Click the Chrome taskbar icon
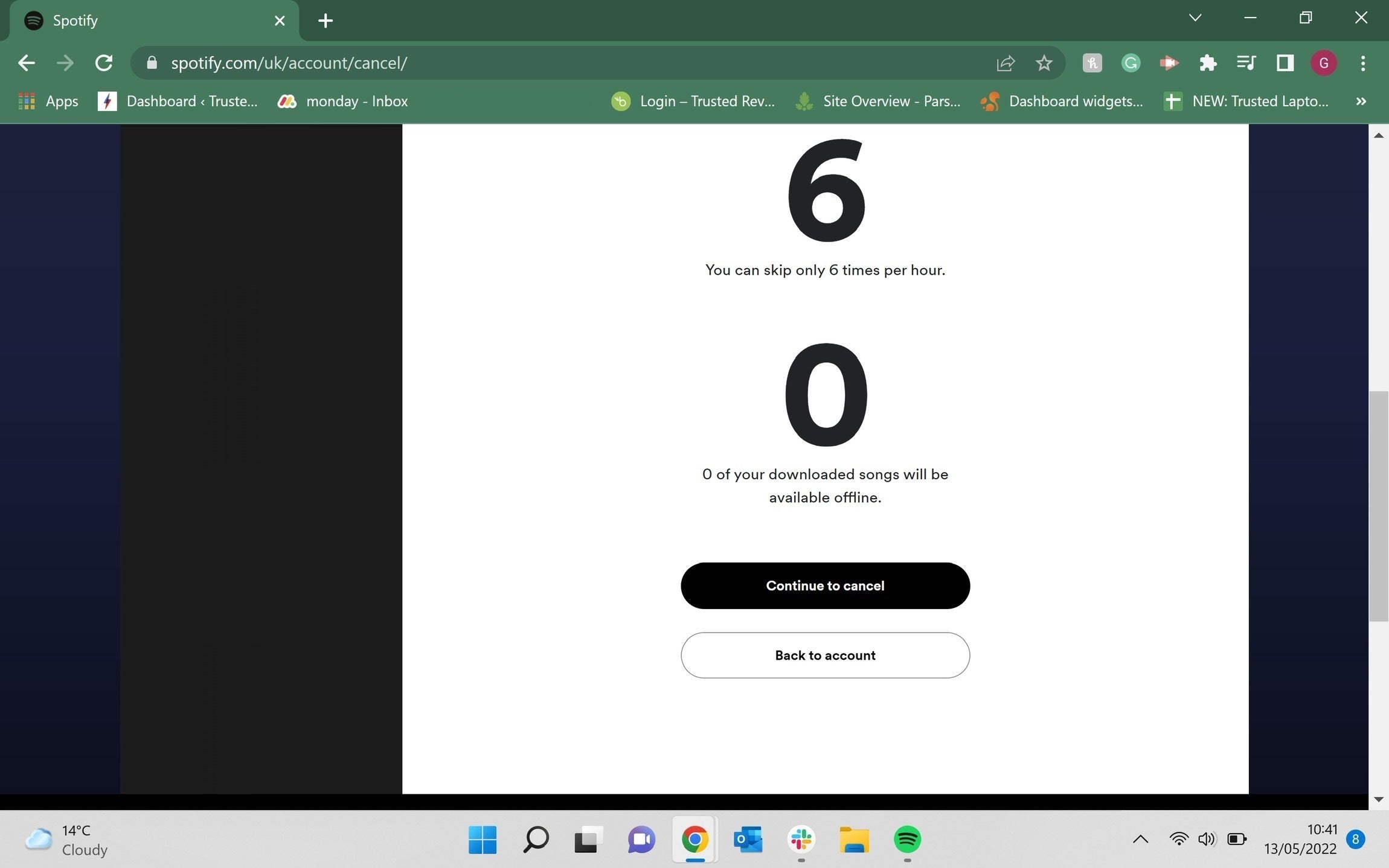This screenshot has height=868, width=1389. point(694,839)
